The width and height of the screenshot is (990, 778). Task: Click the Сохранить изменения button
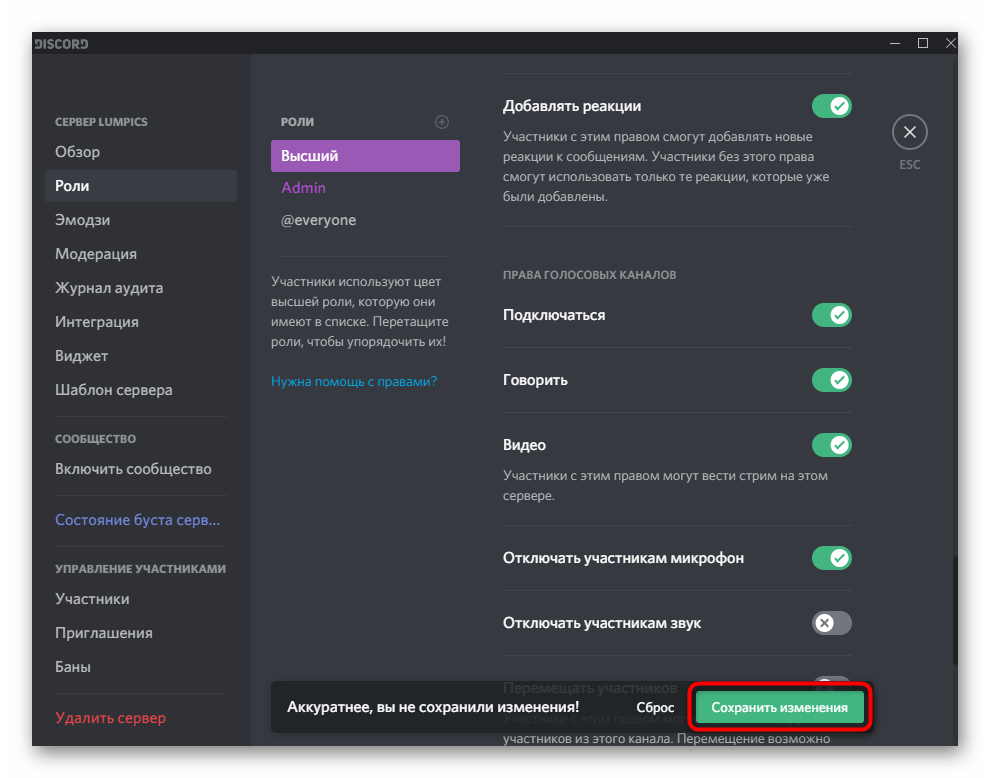click(x=779, y=707)
